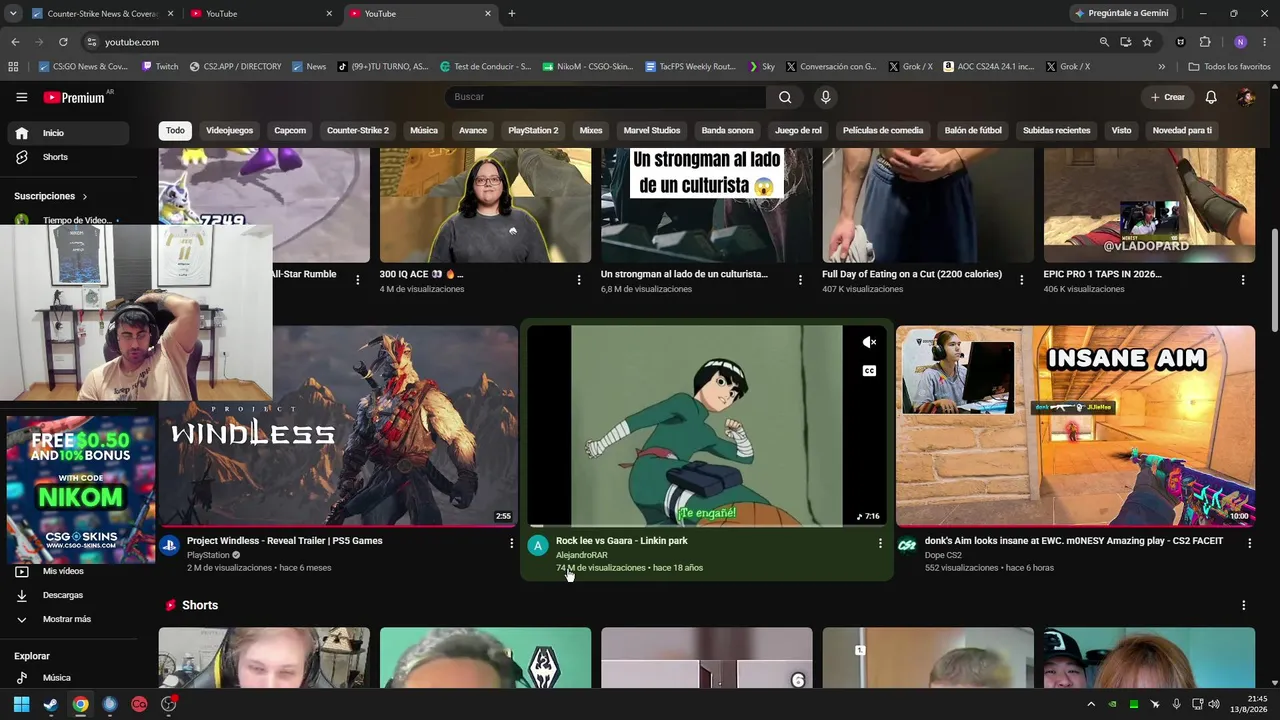Open the Project Windless thumbnail
Viewport: 1280px width, 720px height.
click(x=338, y=426)
